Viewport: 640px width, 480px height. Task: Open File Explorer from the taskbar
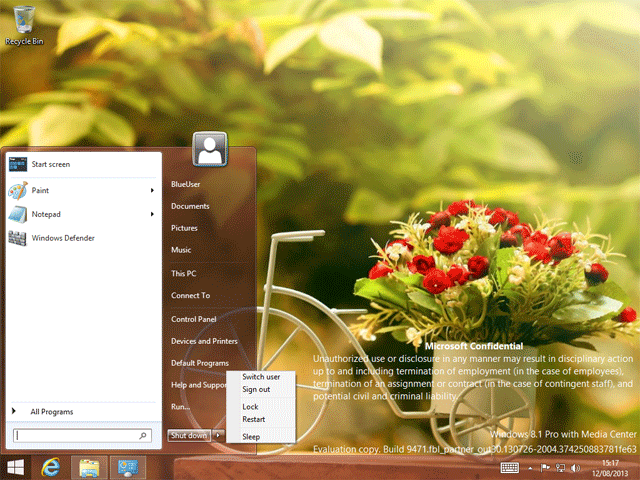(89, 467)
